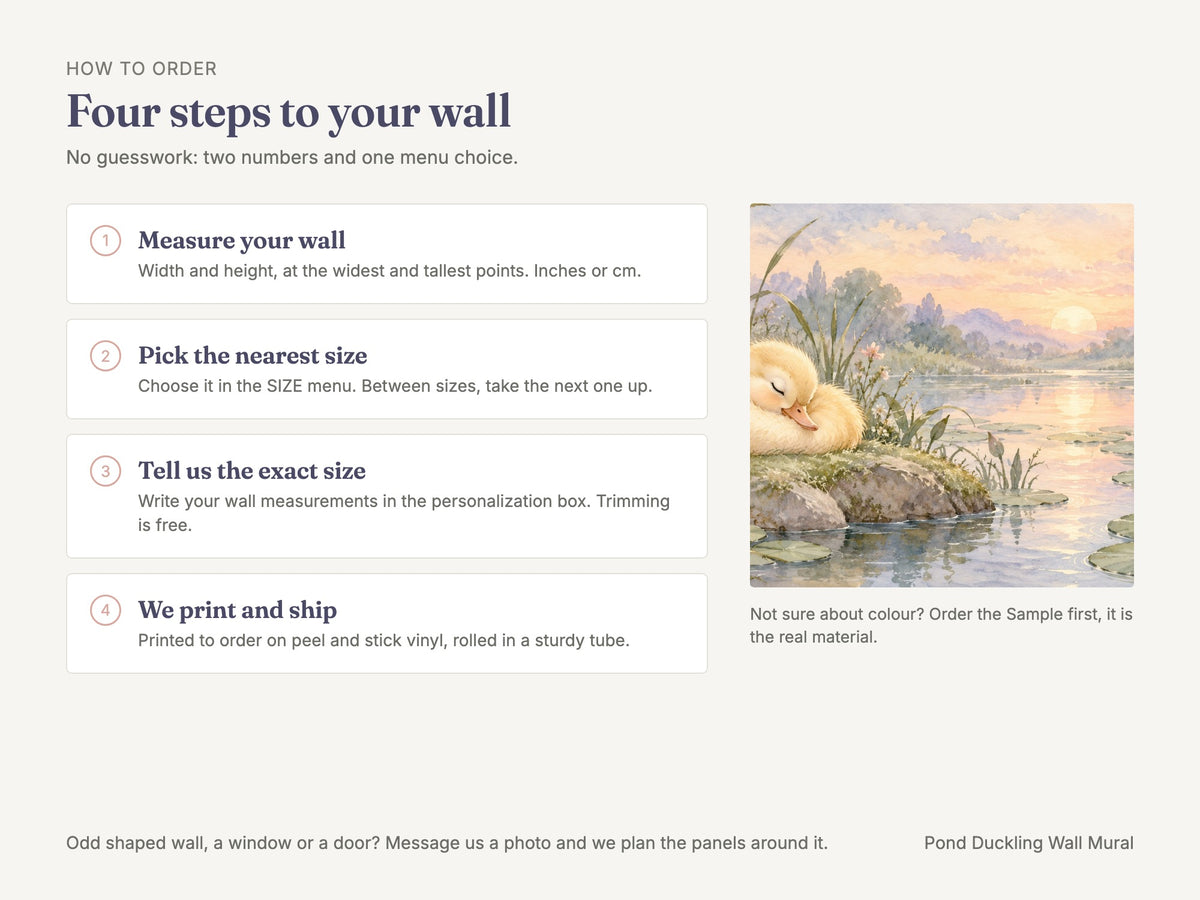The image size is (1200, 900).
Task: Click the 'Choose it in the SIZE menu' text
Action: pos(395,386)
